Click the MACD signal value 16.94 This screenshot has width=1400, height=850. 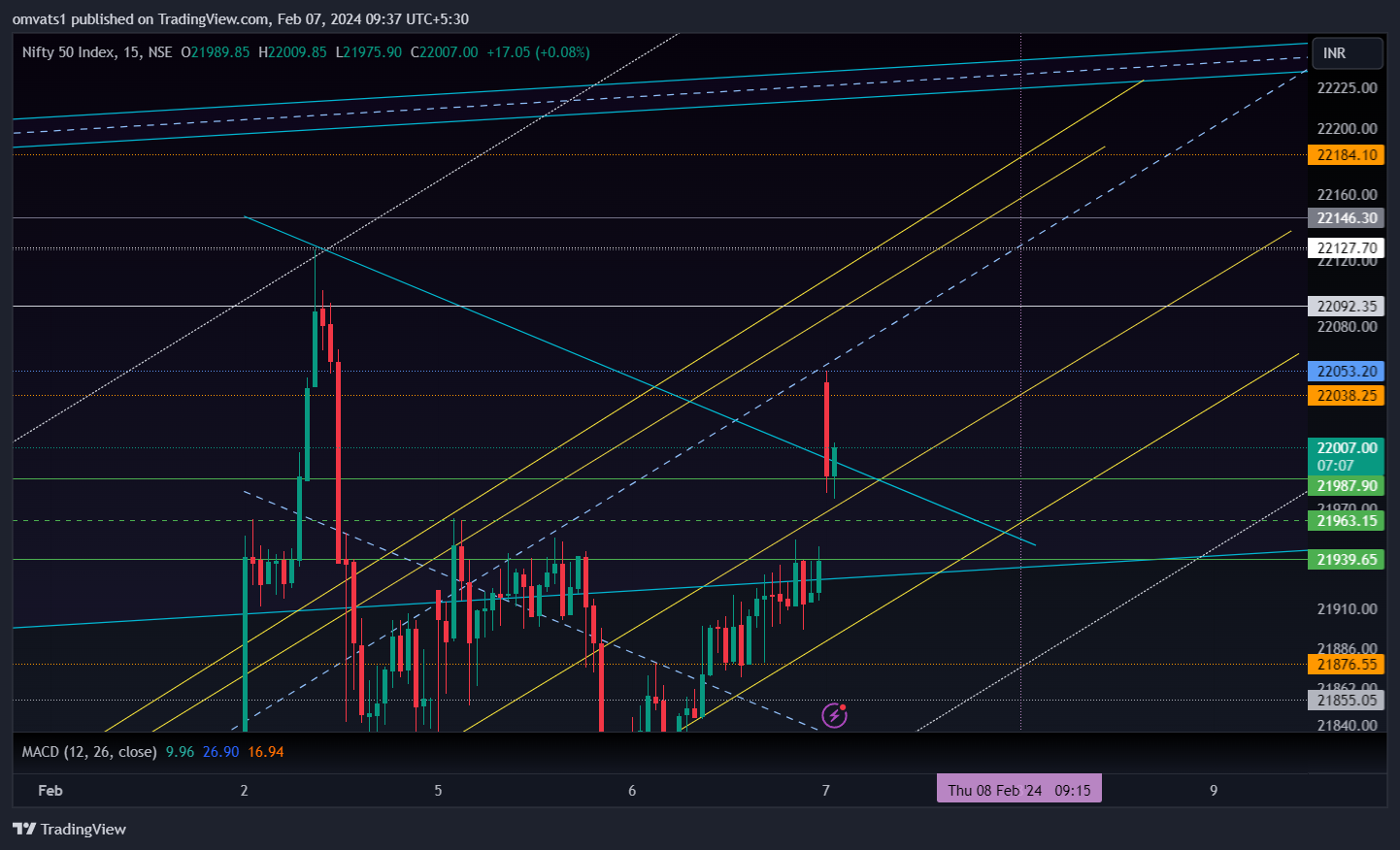[x=266, y=752]
